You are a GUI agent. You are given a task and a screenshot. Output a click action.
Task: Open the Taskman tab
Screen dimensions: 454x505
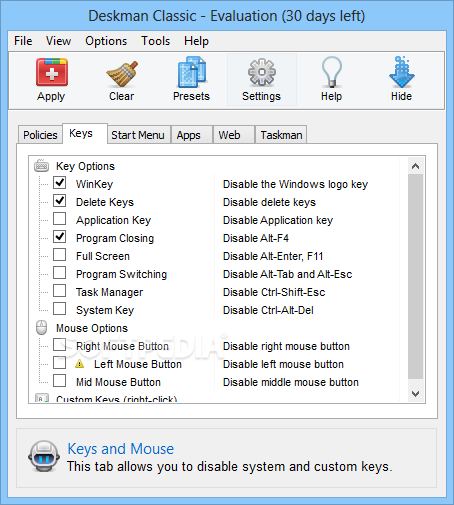(281, 135)
